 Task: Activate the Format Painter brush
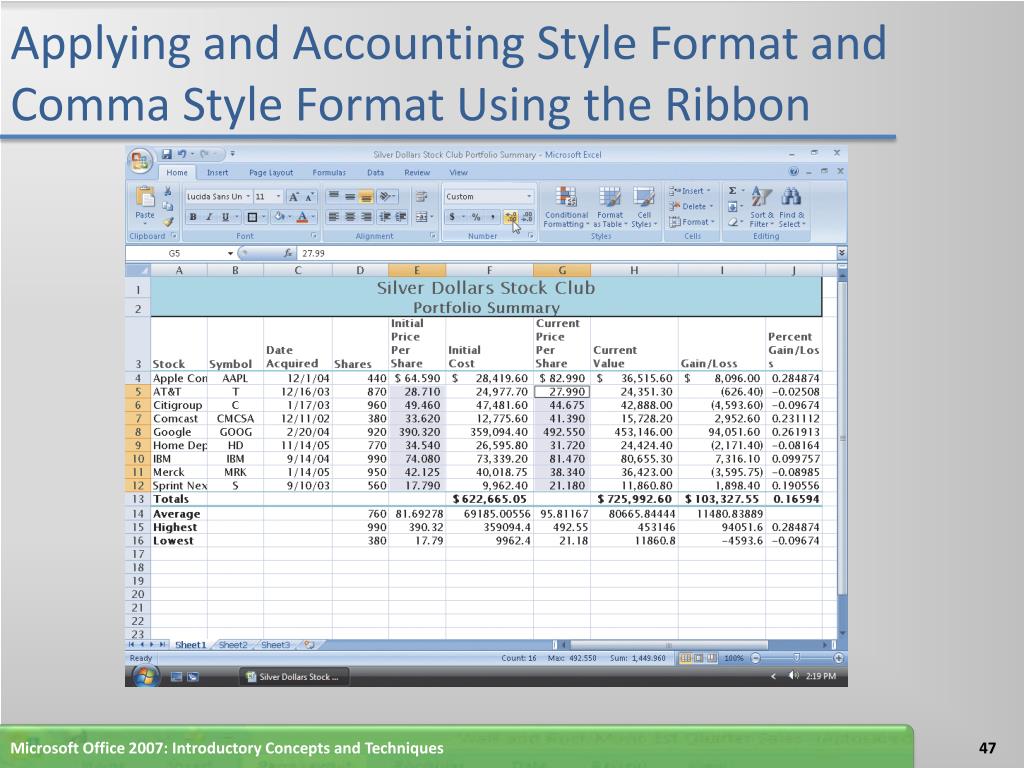point(168,221)
